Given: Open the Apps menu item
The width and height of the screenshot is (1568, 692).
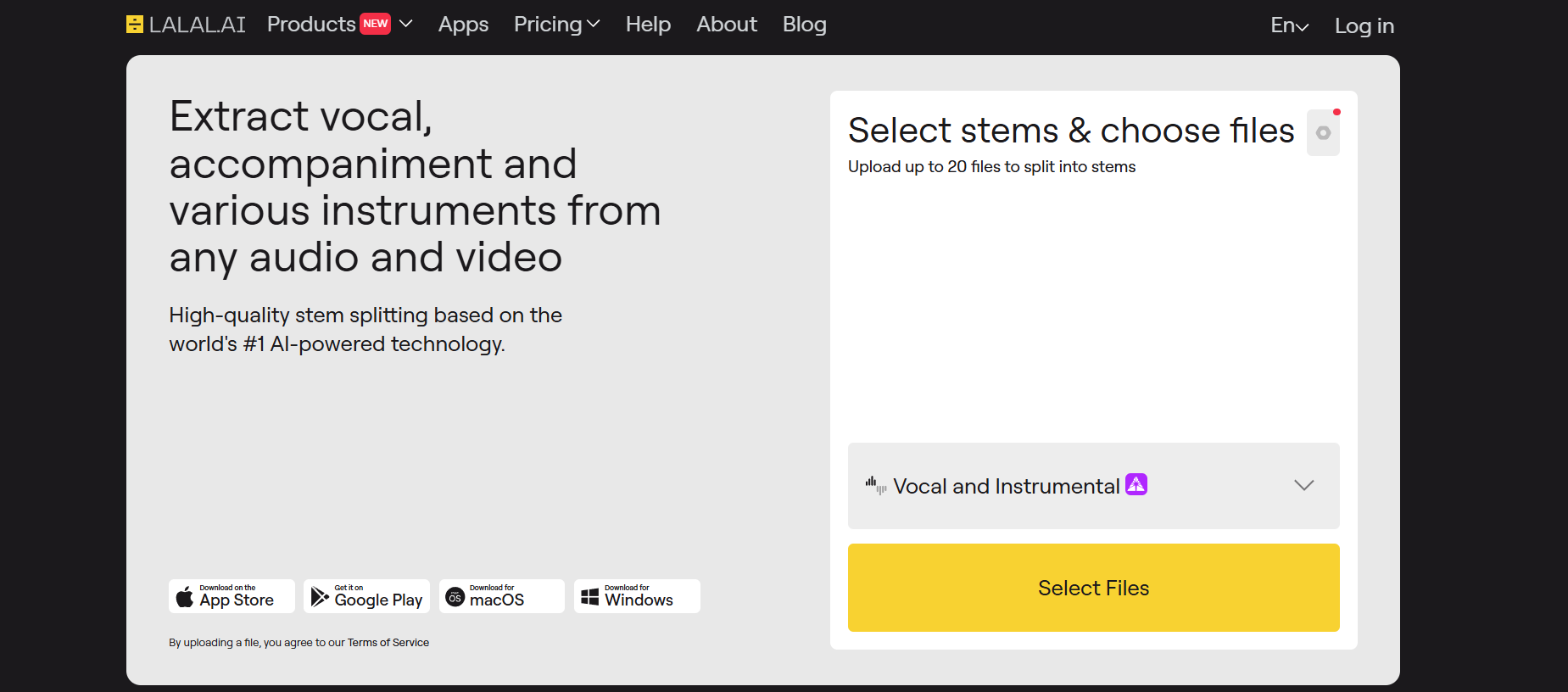Looking at the screenshot, I should [463, 25].
